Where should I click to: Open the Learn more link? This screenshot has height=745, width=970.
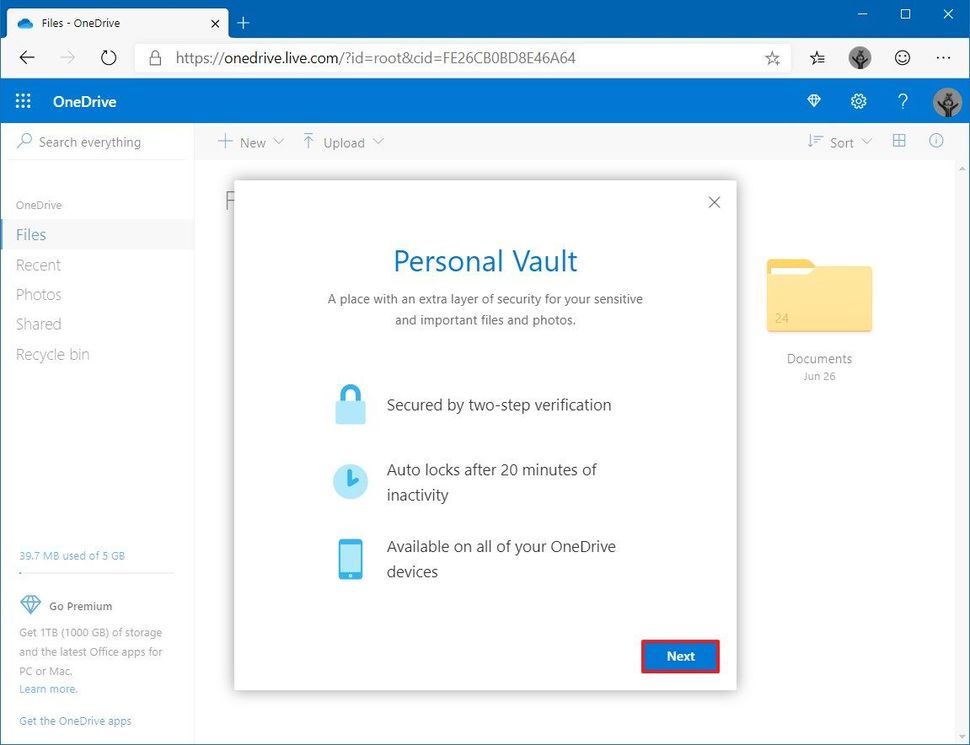click(x=47, y=688)
